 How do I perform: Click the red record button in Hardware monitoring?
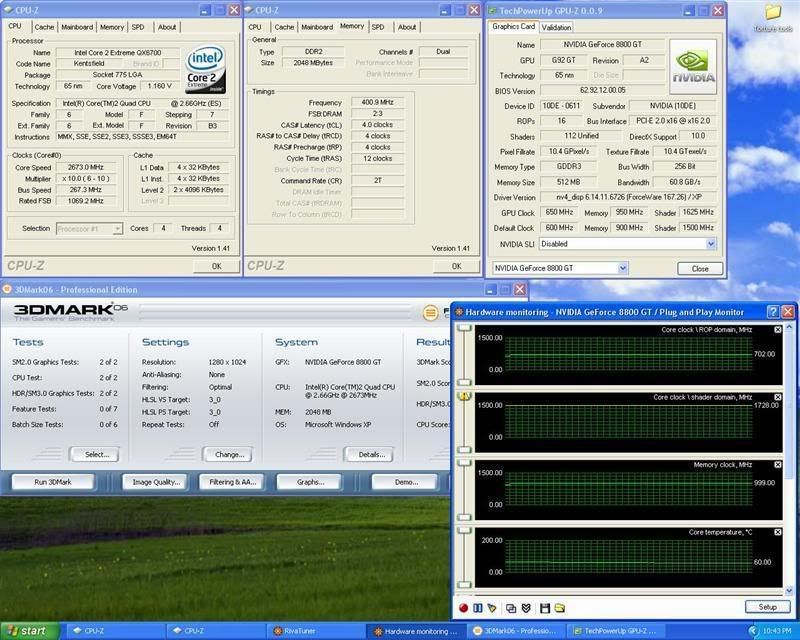point(464,607)
